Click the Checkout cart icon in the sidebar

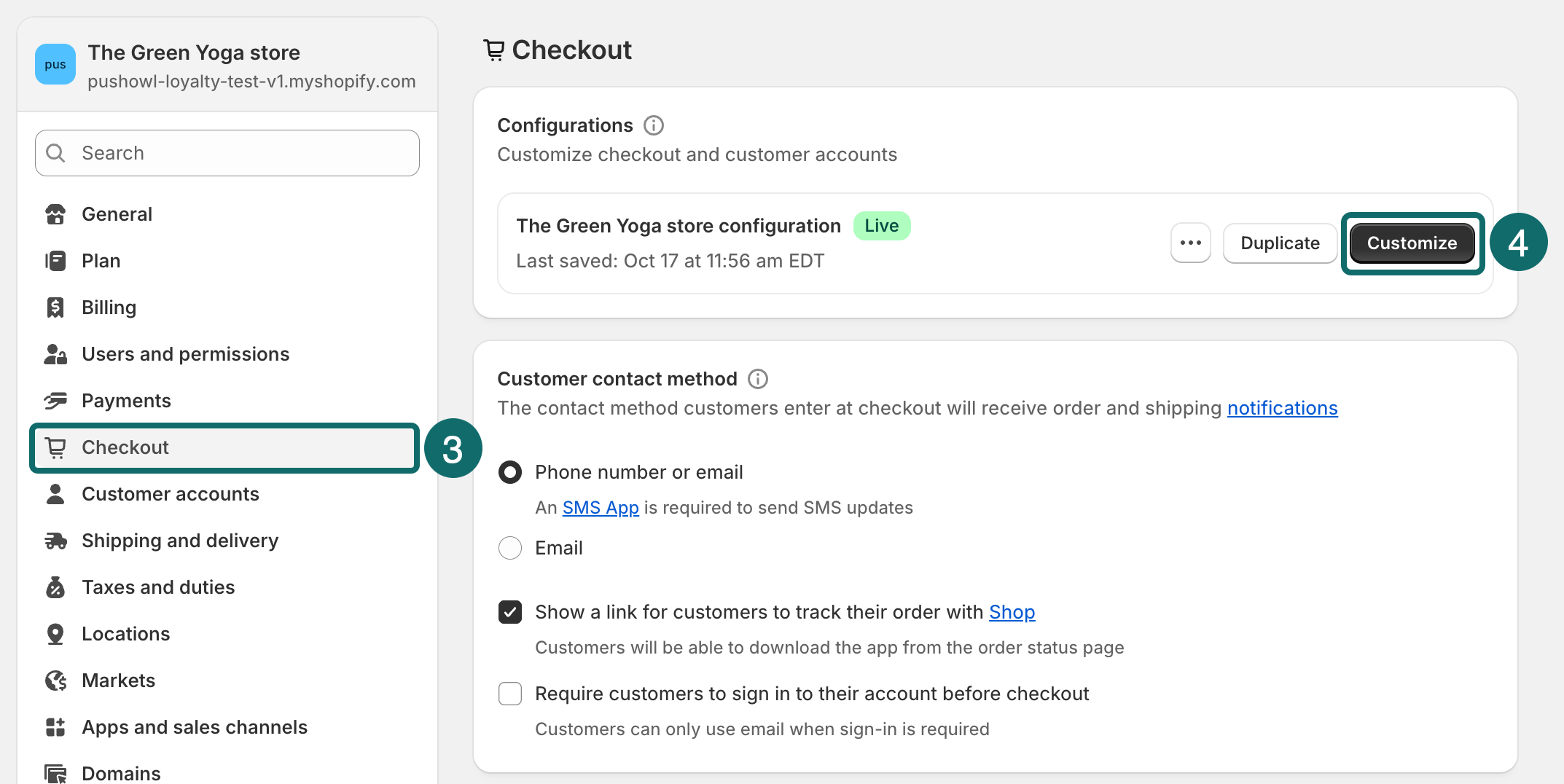[x=55, y=447]
